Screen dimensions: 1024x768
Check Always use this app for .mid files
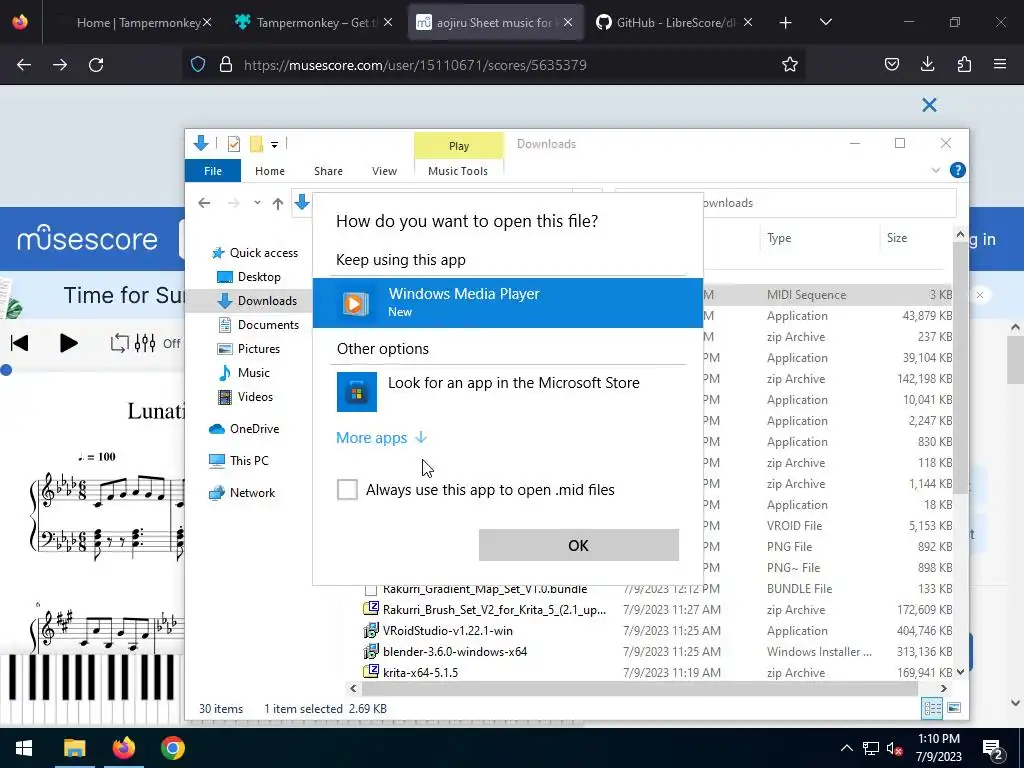click(347, 489)
